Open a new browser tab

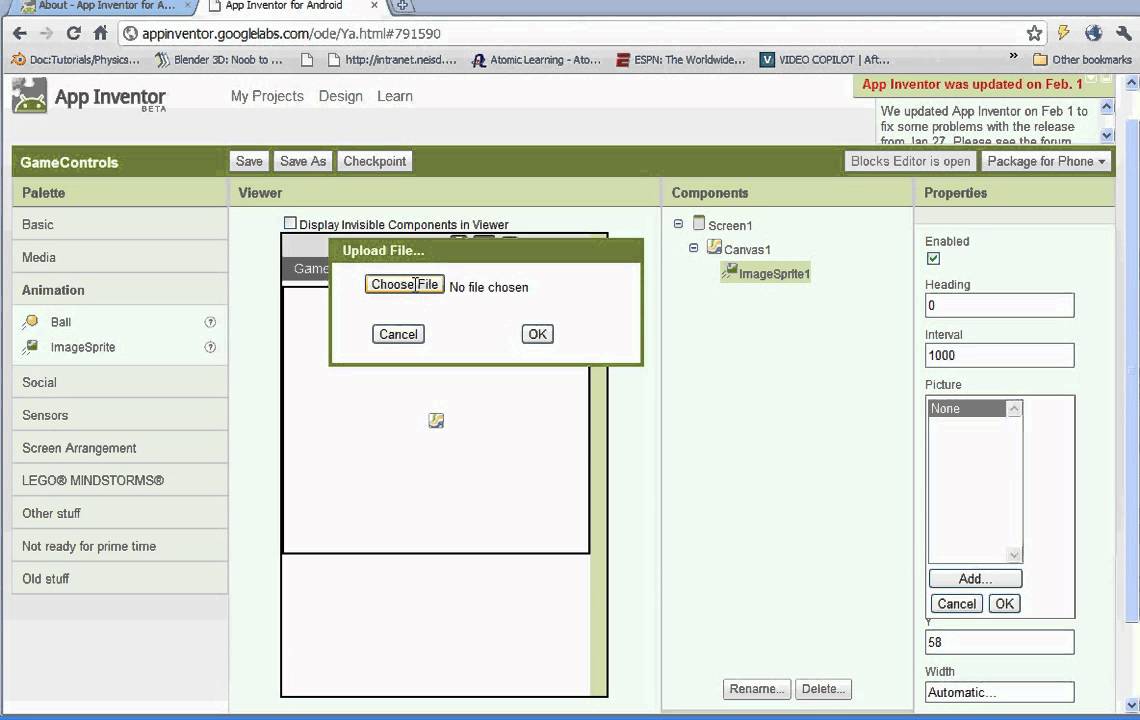[x=402, y=6]
